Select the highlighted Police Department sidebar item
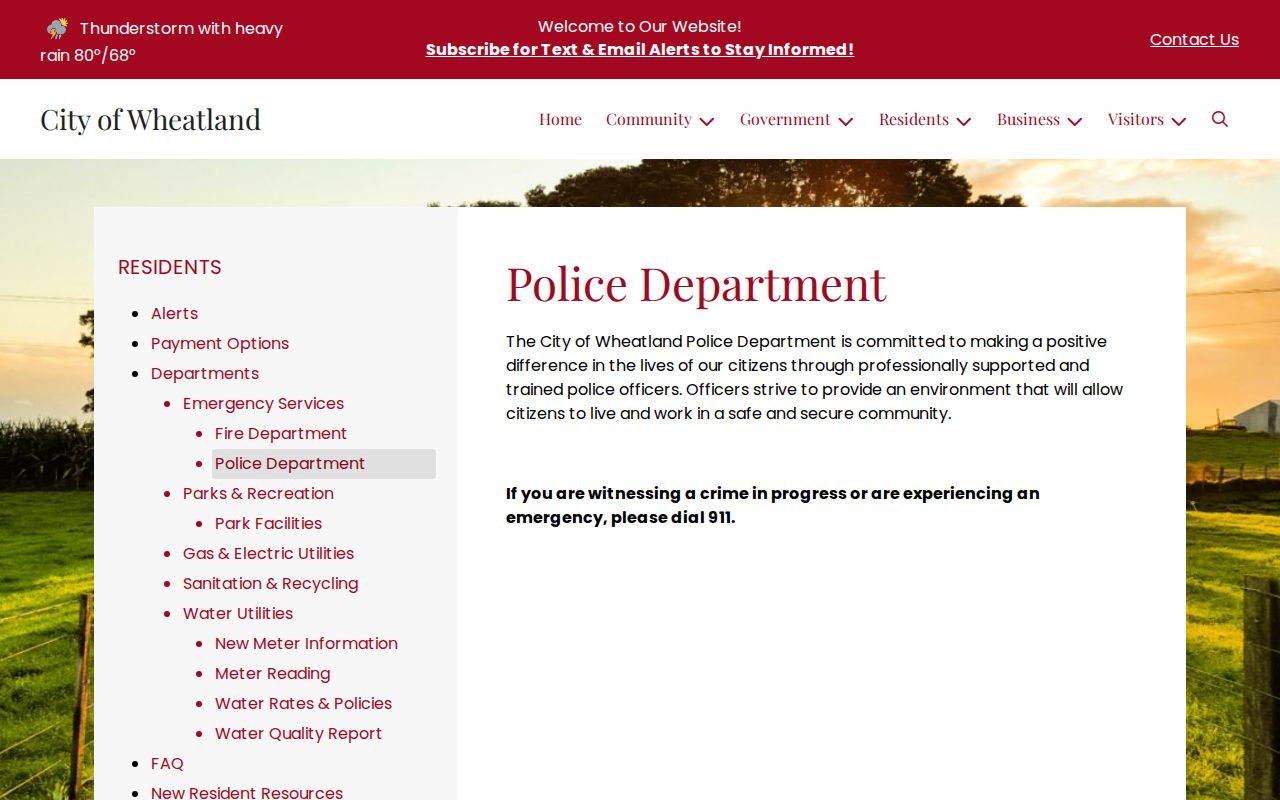 pos(324,463)
